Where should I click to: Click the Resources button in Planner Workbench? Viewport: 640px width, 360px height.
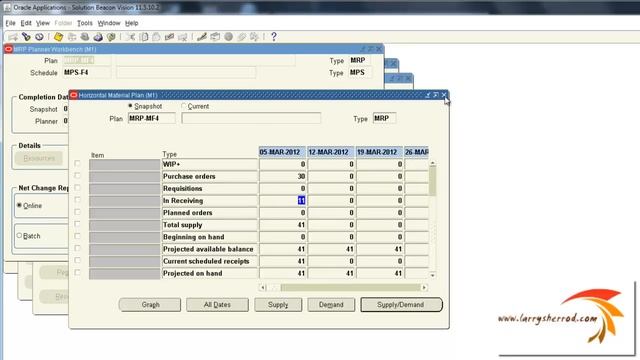pyautogui.click(x=39, y=158)
